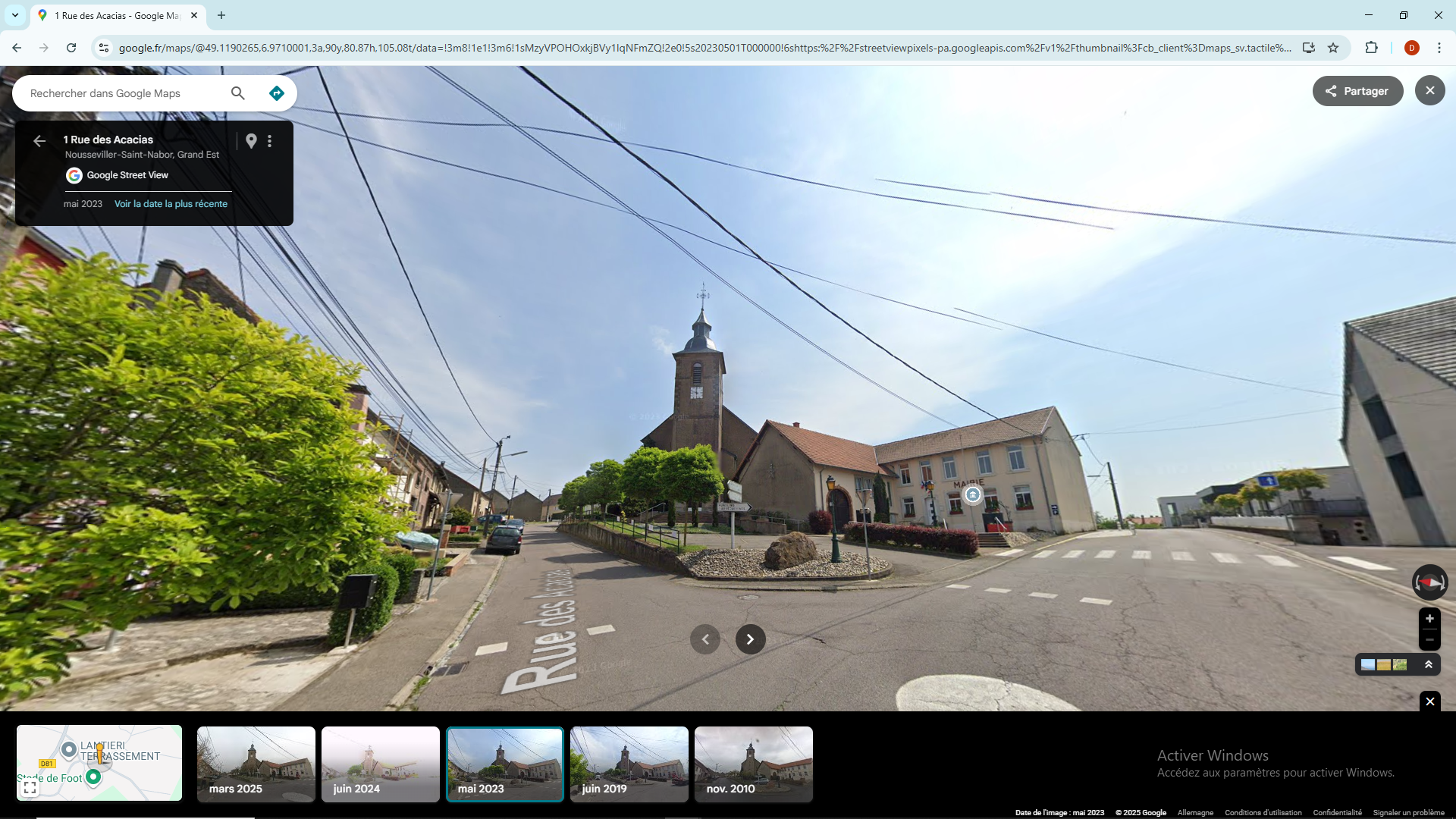Open the browser extensions puzzle icon
This screenshot has width=1456, height=819.
pos(1371,48)
